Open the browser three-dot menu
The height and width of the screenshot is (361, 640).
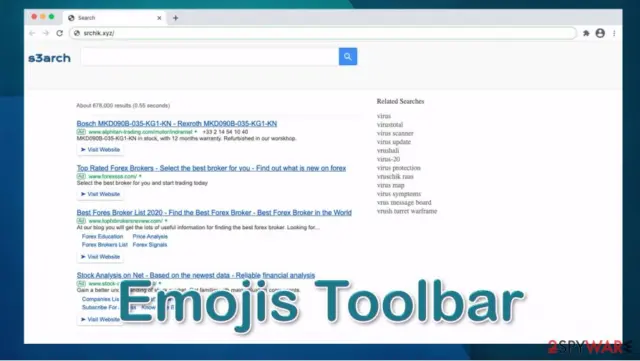[x=614, y=33]
